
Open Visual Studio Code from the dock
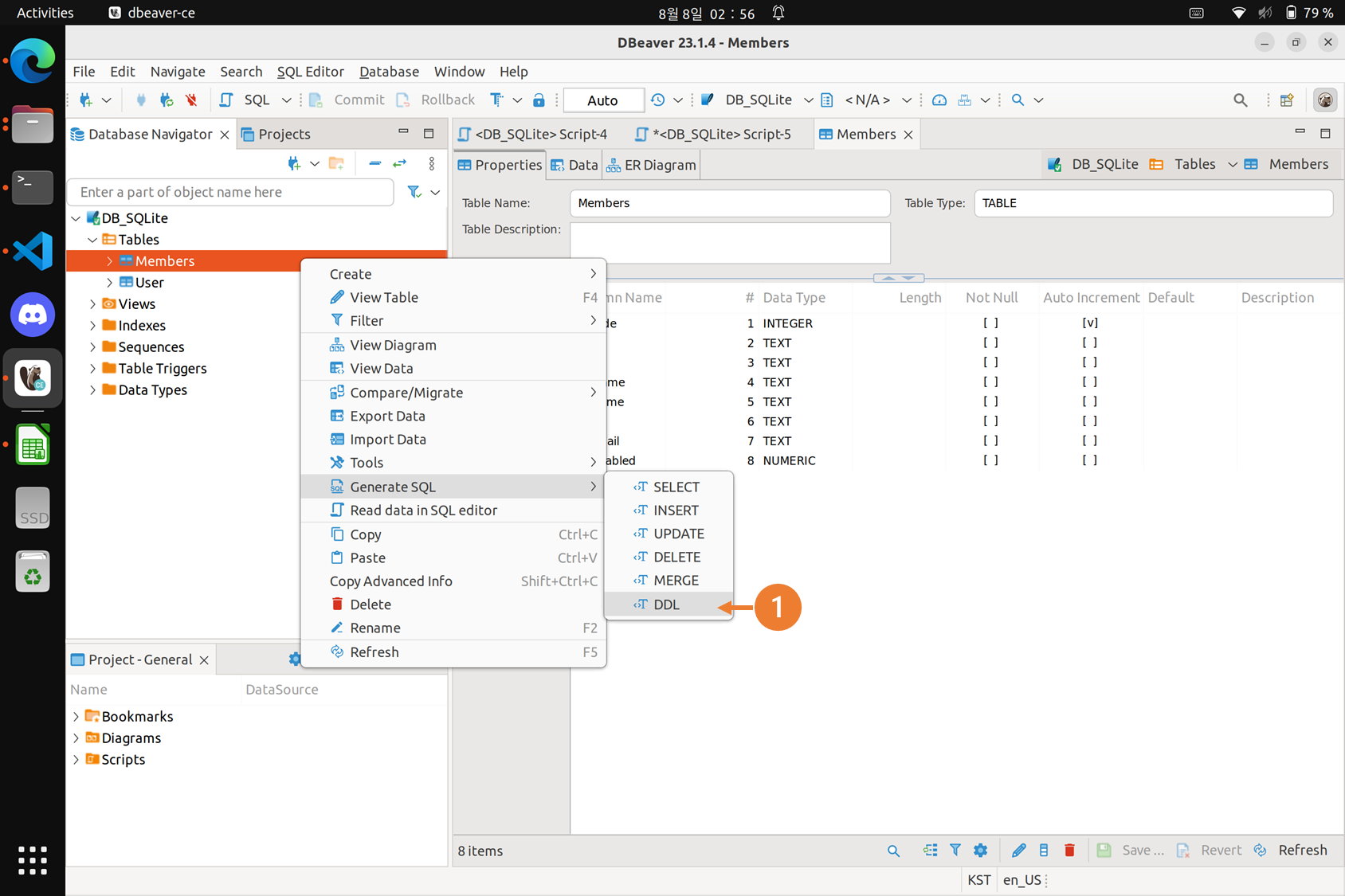point(33,251)
